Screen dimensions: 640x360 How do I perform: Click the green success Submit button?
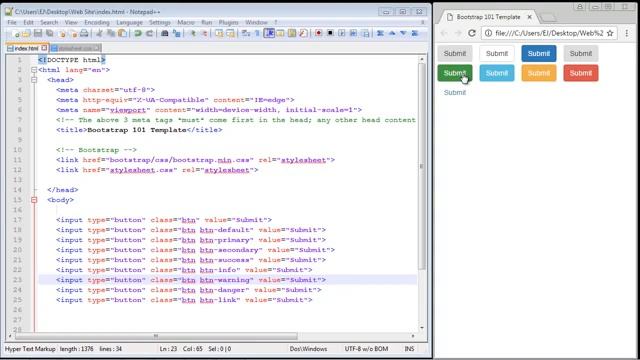[x=455, y=73]
